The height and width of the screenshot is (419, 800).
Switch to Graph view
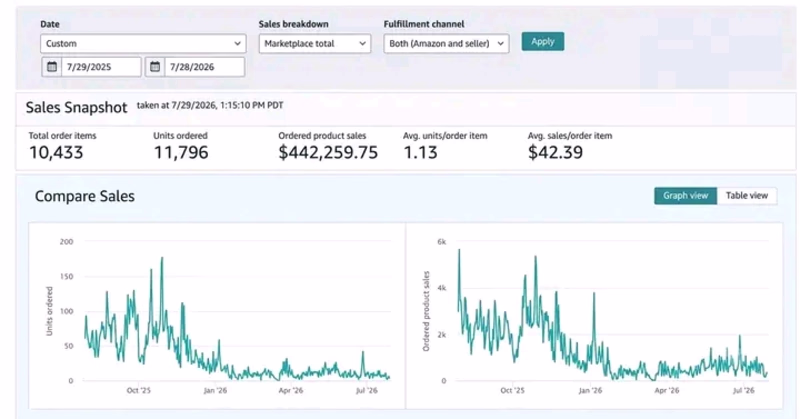(x=685, y=195)
